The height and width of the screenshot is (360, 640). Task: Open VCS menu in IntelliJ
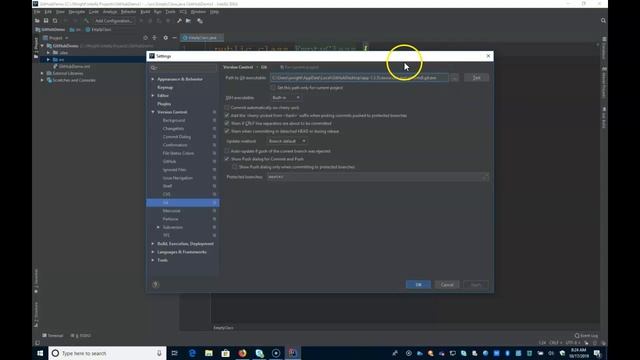pyautogui.click(x=183, y=12)
